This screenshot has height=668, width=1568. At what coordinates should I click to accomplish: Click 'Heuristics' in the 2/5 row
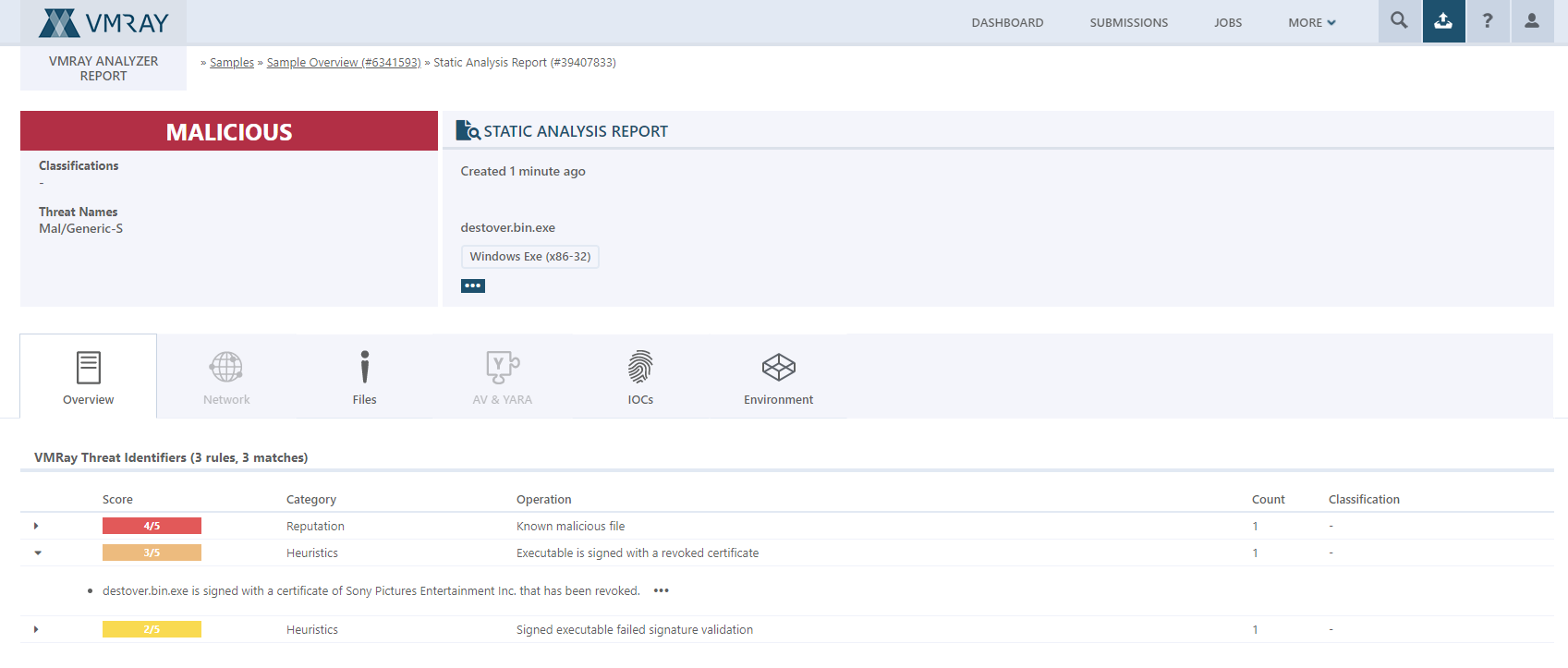tap(312, 630)
